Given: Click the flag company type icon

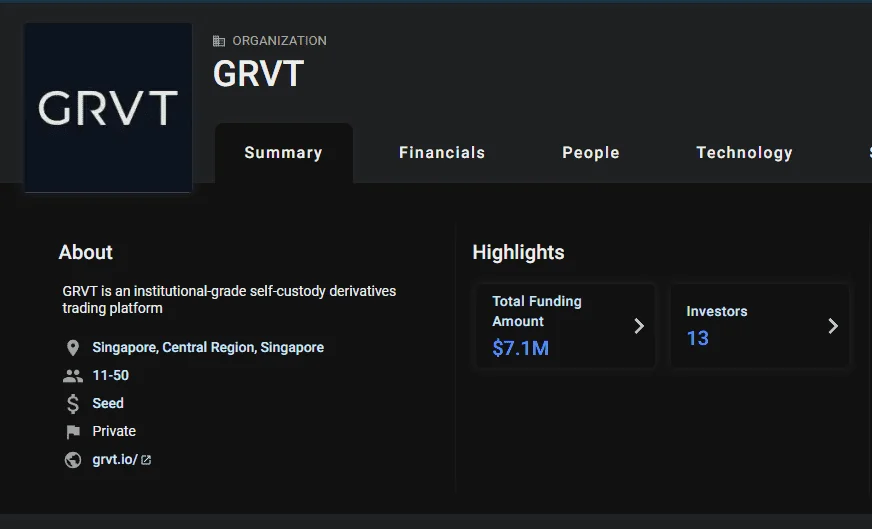Looking at the screenshot, I should click(73, 432).
